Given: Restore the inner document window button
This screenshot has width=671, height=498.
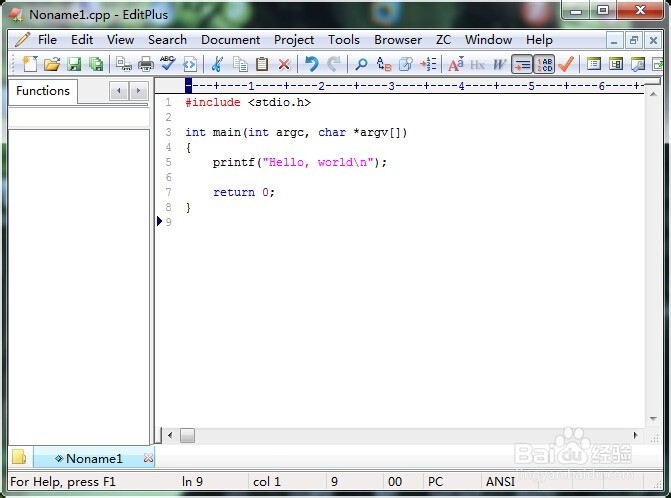Looking at the screenshot, I should (634, 41).
